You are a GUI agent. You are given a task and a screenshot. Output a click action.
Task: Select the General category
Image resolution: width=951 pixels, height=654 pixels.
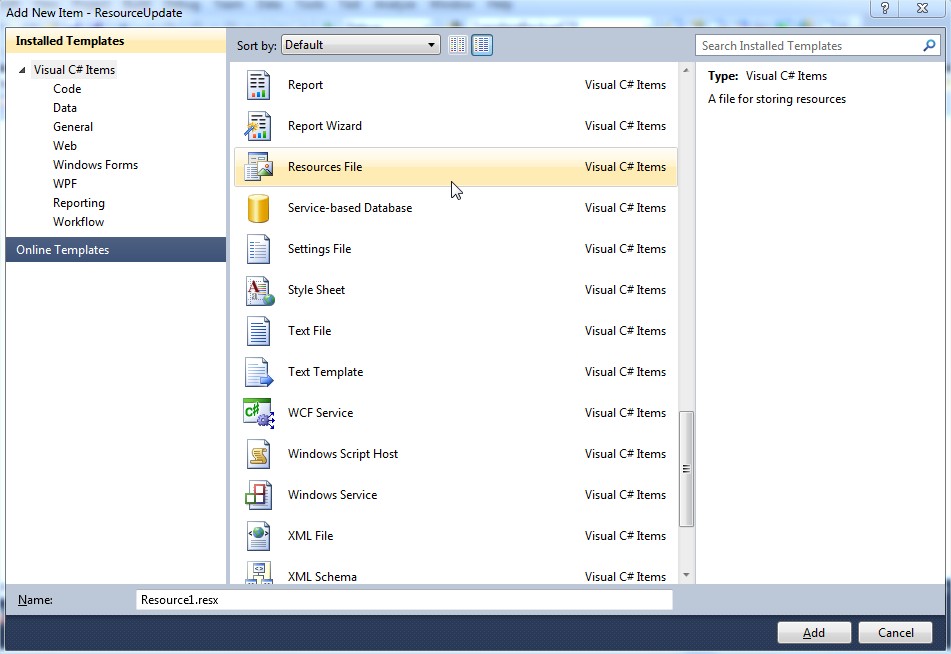(73, 127)
